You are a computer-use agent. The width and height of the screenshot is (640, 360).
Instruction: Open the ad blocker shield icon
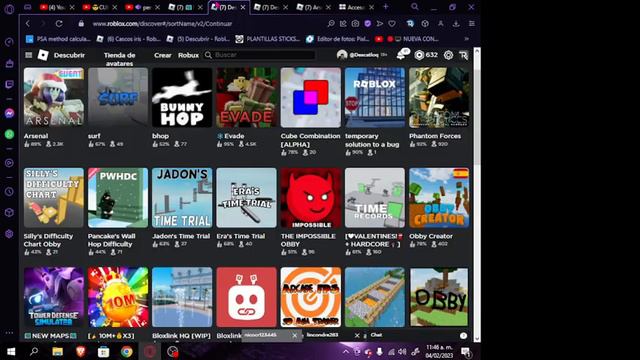pos(368,24)
